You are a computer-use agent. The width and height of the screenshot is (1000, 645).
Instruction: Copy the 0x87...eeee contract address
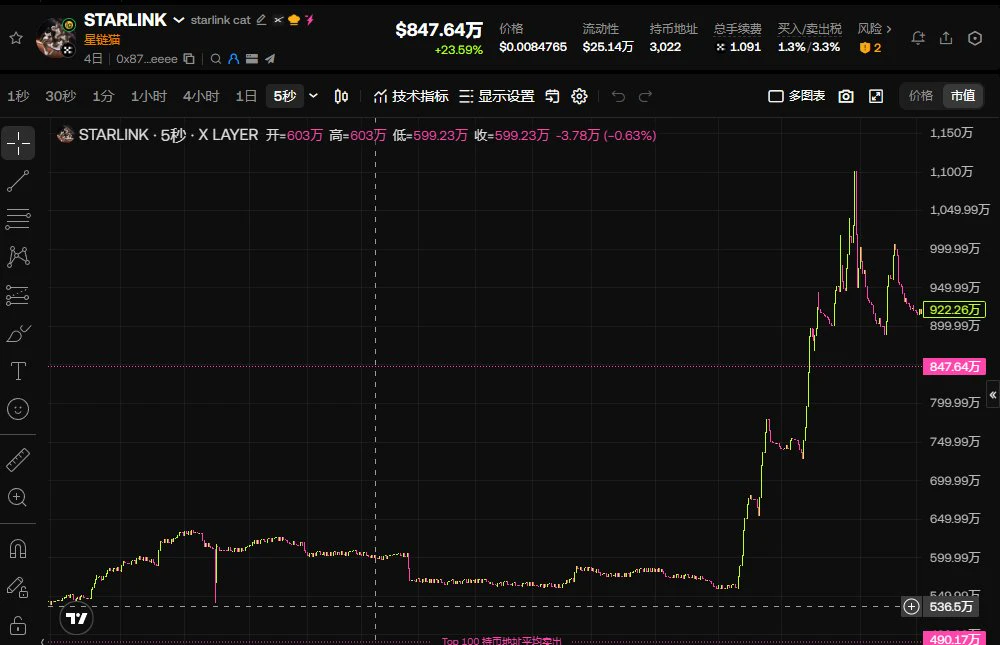point(189,59)
